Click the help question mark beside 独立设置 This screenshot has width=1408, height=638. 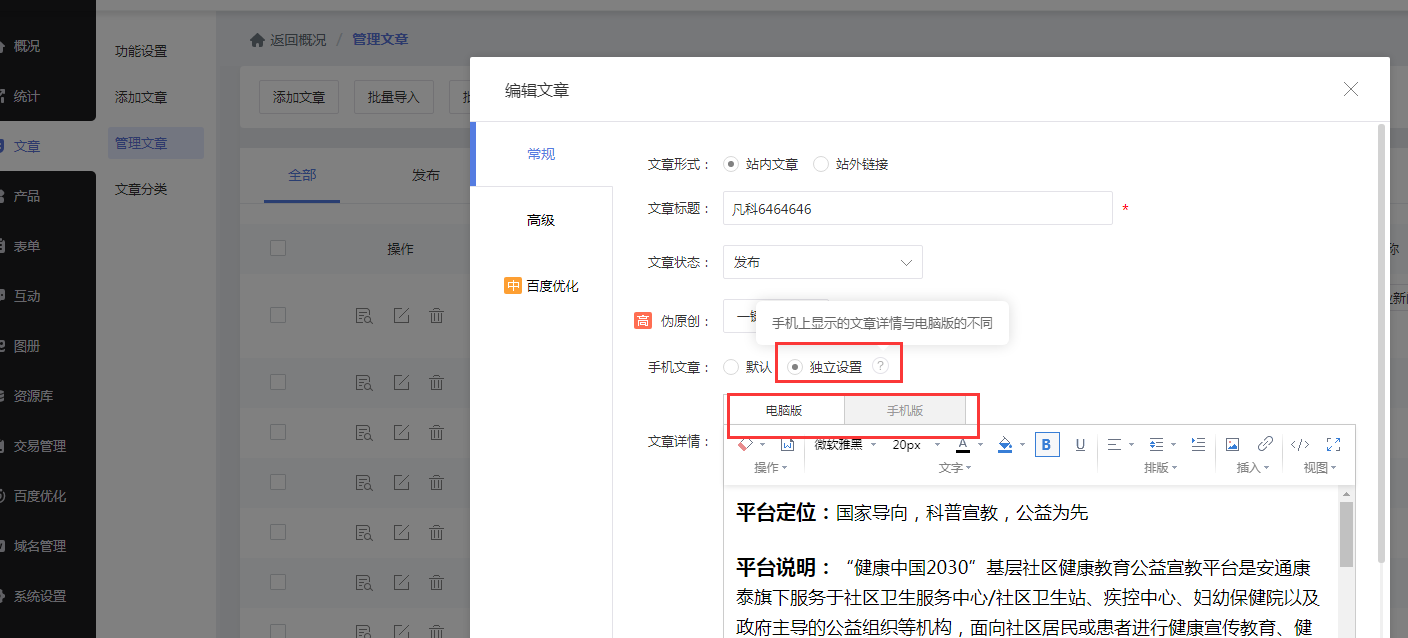tap(880, 366)
